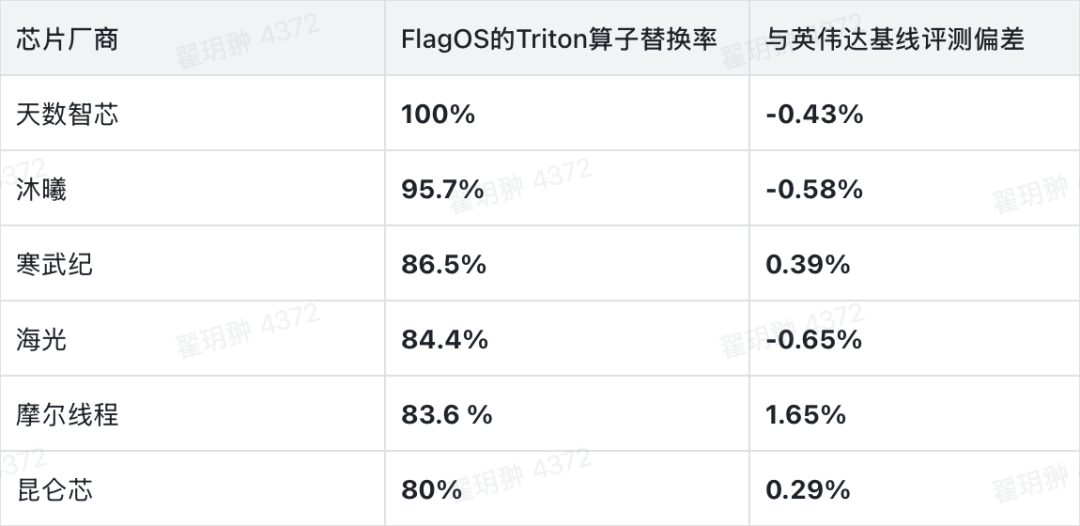Screen dimensions: 1080x526
Task: Select the 83.6 % replacement rate cell
Action: [x=447, y=415]
